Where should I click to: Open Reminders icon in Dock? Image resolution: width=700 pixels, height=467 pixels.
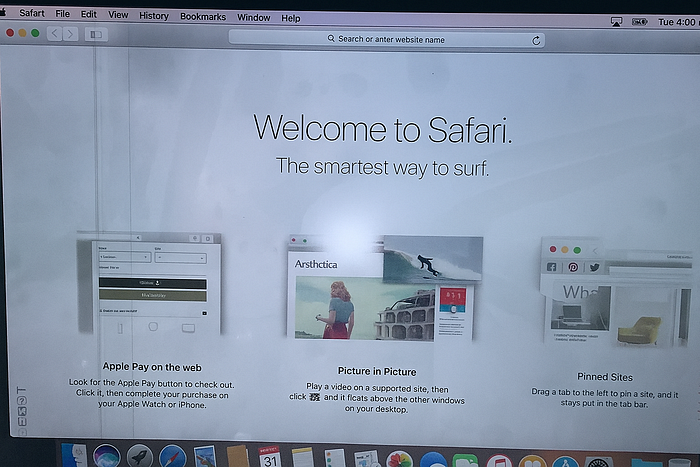click(335, 459)
